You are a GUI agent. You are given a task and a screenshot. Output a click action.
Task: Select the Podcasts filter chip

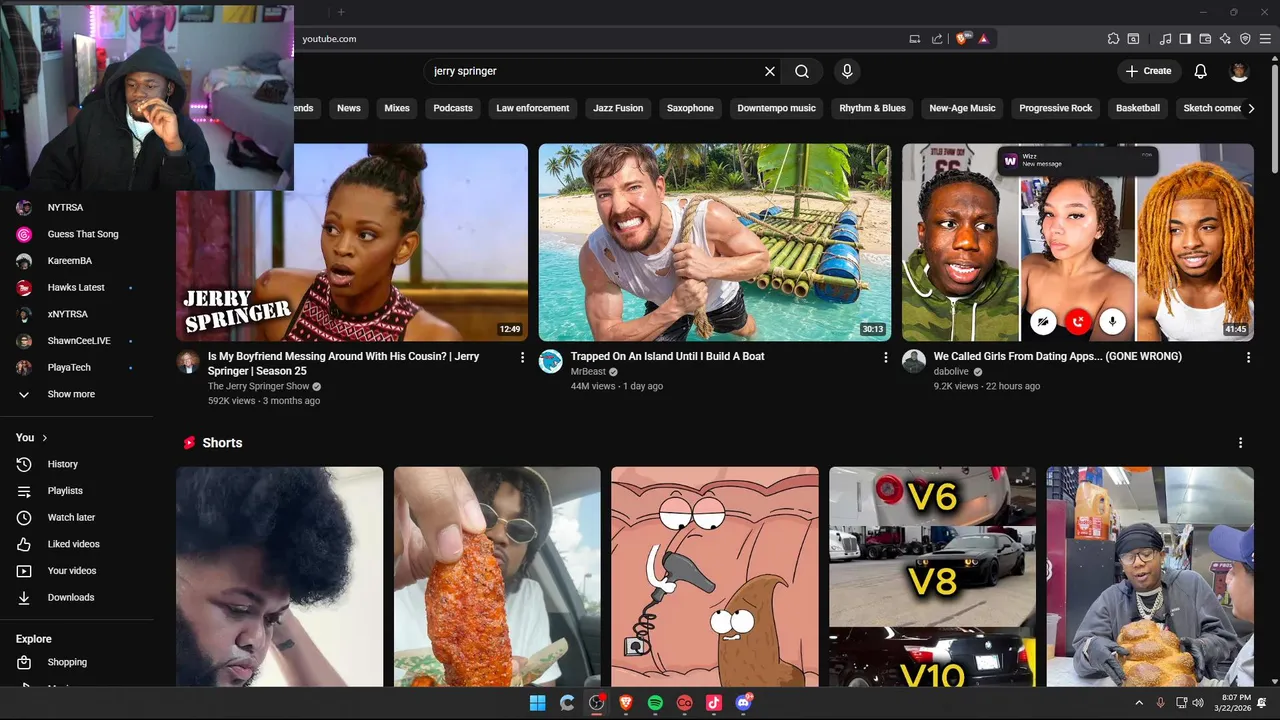point(453,108)
